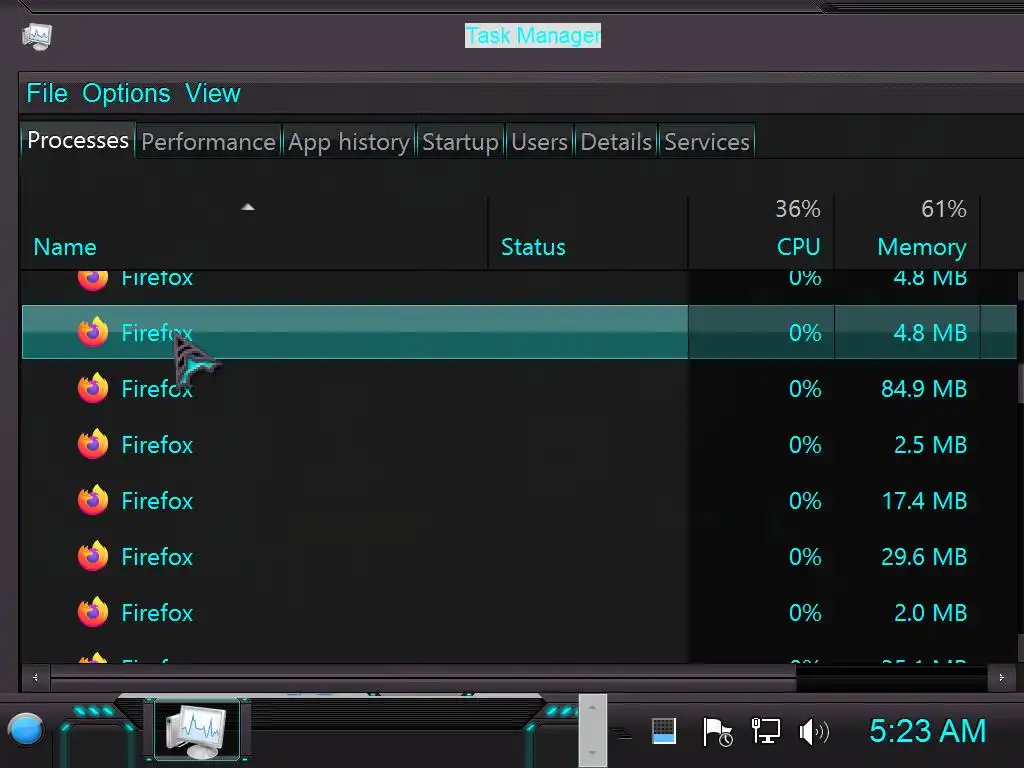Click the horizontal scrollbar left arrow
This screenshot has height=768, width=1024.
[35, 678]
